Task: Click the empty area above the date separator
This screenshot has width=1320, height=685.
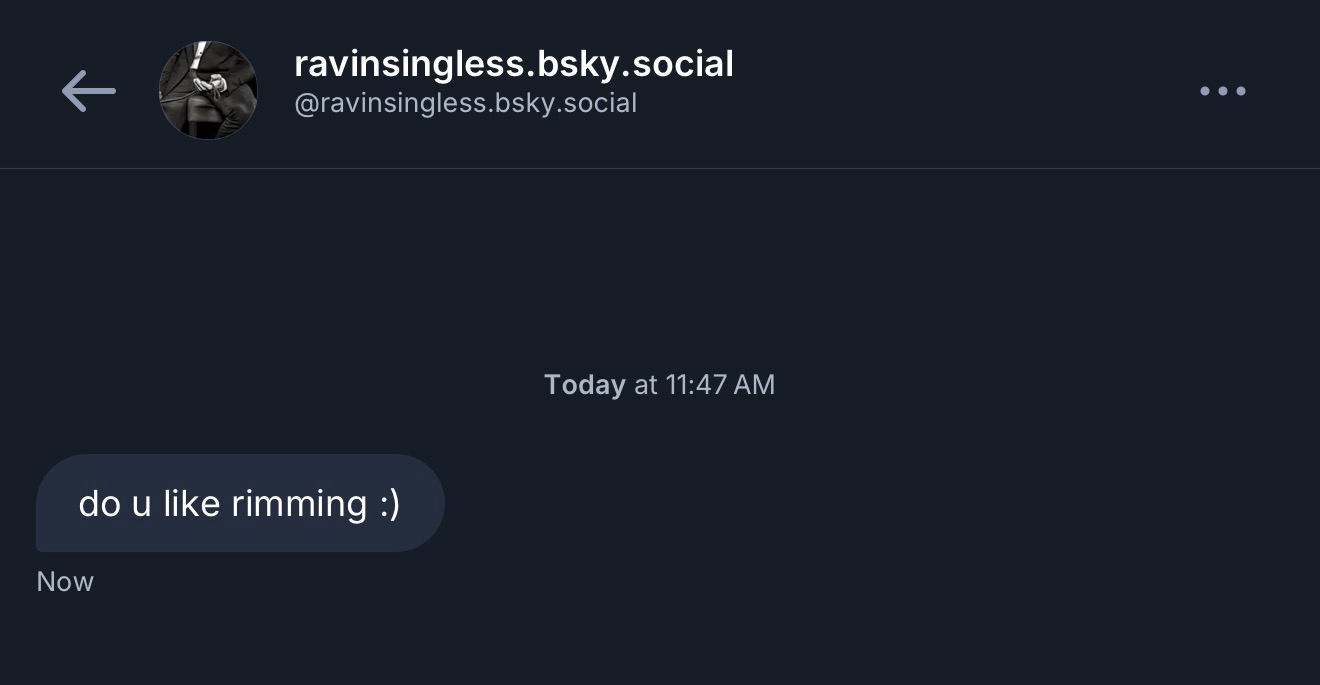Action: 660,270
